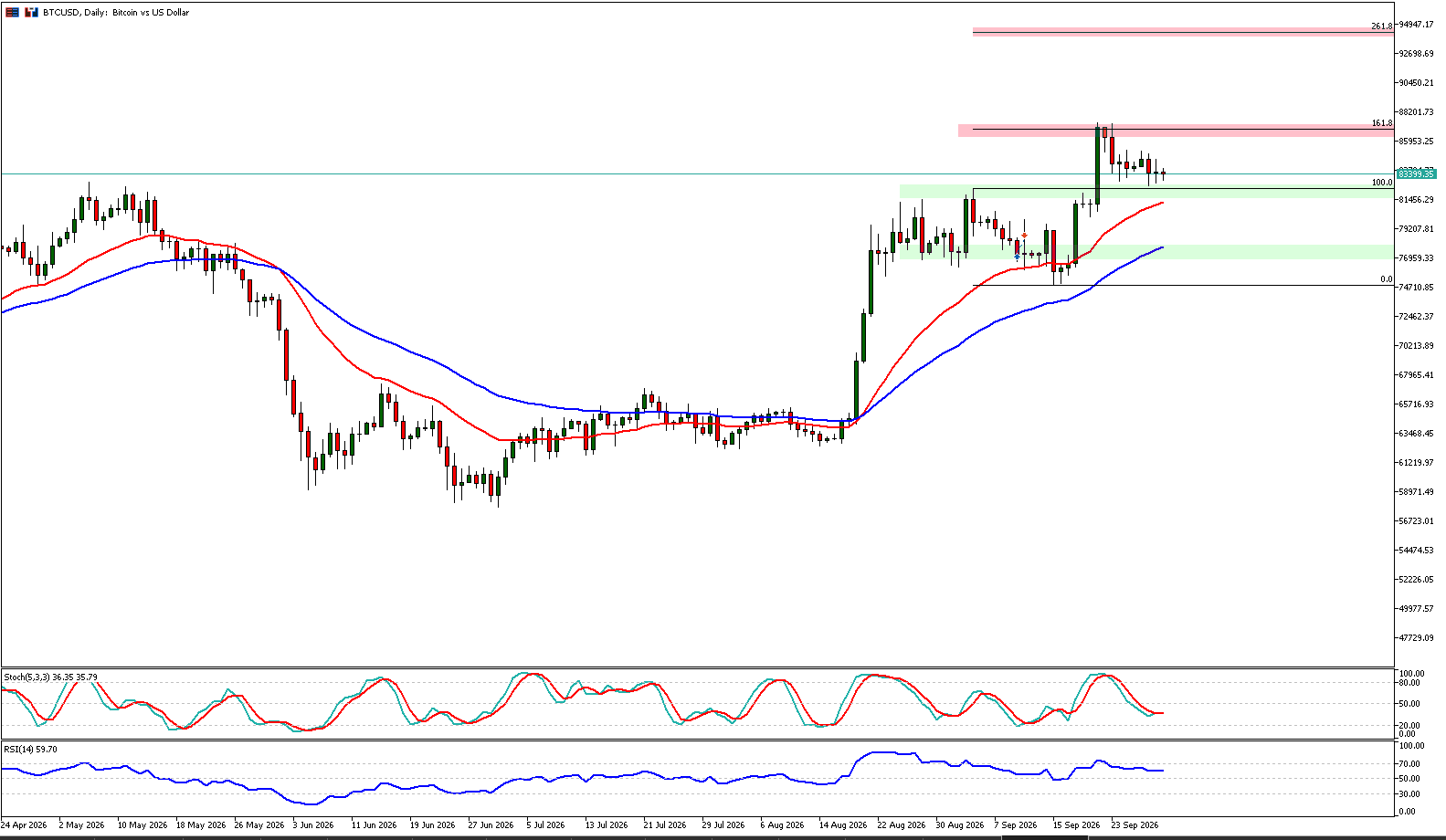The height and width of the screenshot is (840, 1446).
Task: Click the 0.0 Fibonacci level label
Action: point(1386,280)
